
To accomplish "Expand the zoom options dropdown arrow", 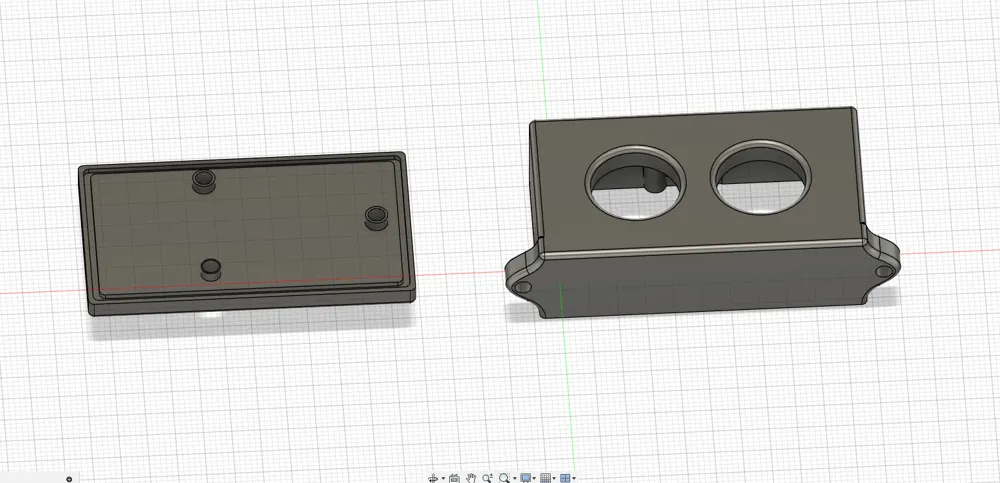I will (515, 478).
